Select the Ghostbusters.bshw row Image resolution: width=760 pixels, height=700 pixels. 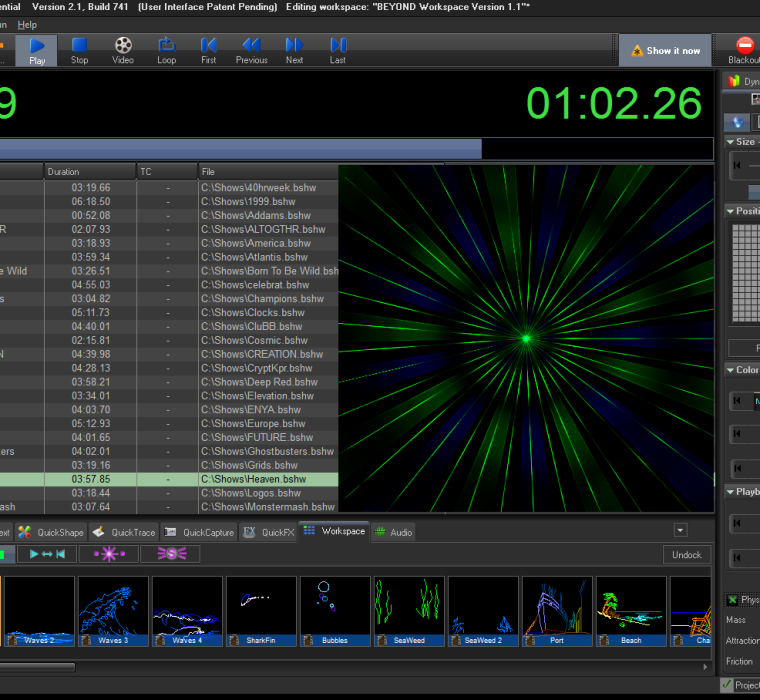(169, 451)
